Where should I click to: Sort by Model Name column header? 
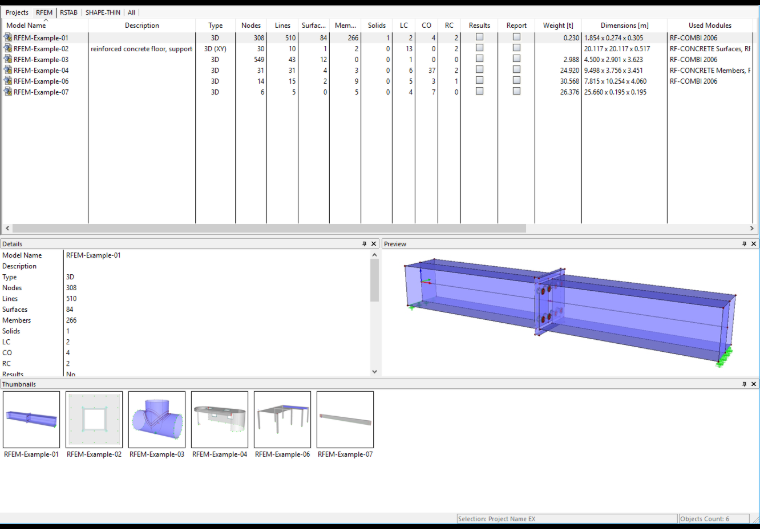[x=45, y=25]
